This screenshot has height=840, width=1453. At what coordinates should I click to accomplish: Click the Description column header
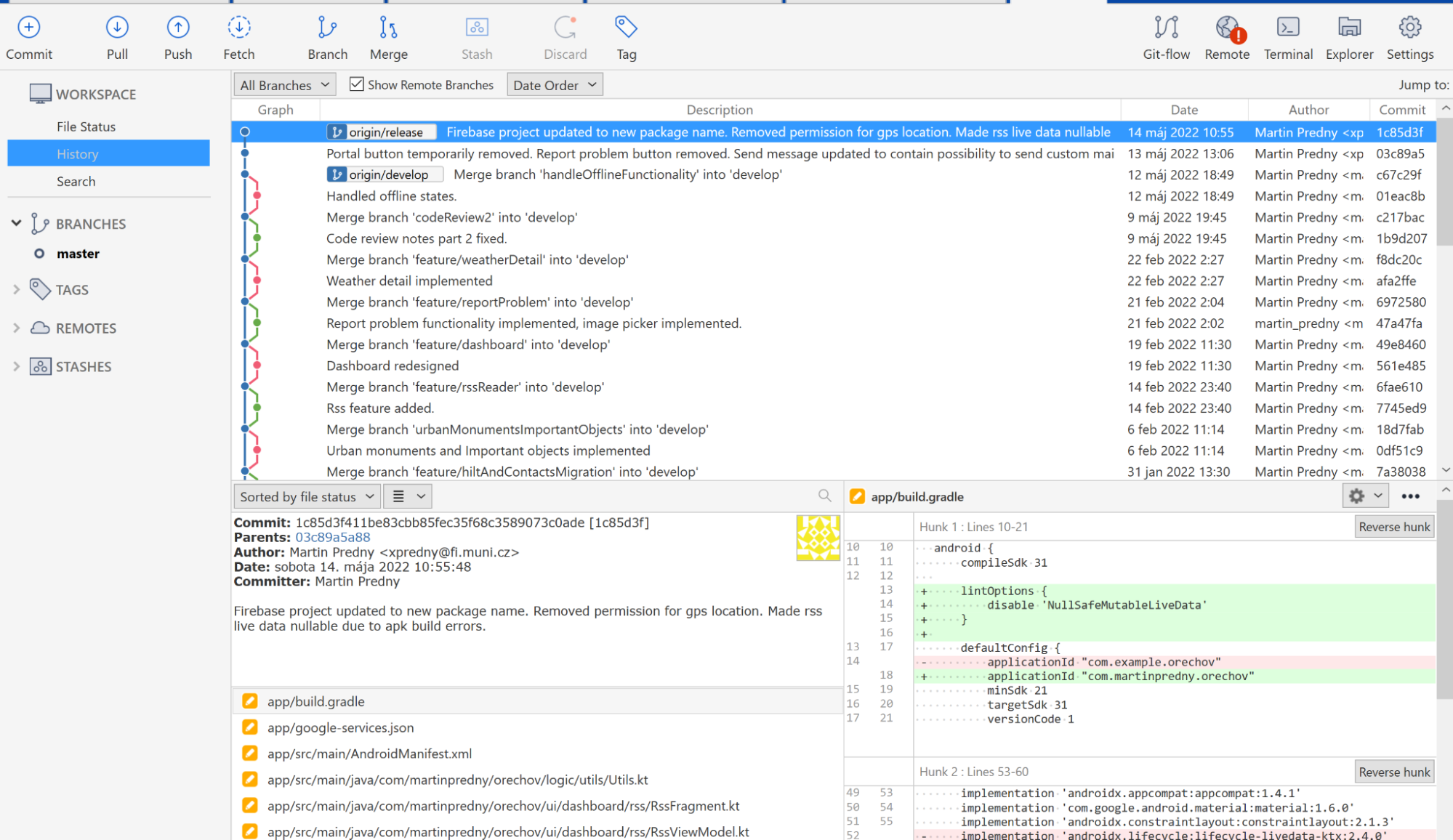[x=720, y=110]
